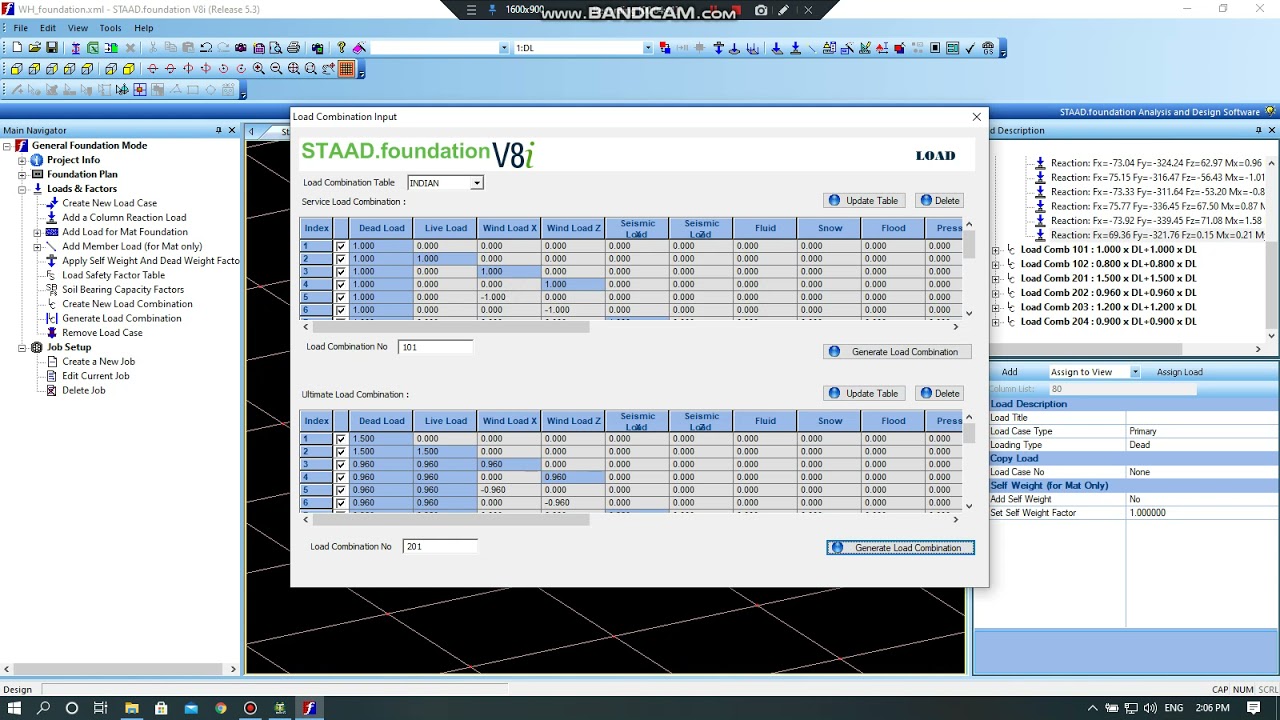Open the File menu

(x=20, y=28)
